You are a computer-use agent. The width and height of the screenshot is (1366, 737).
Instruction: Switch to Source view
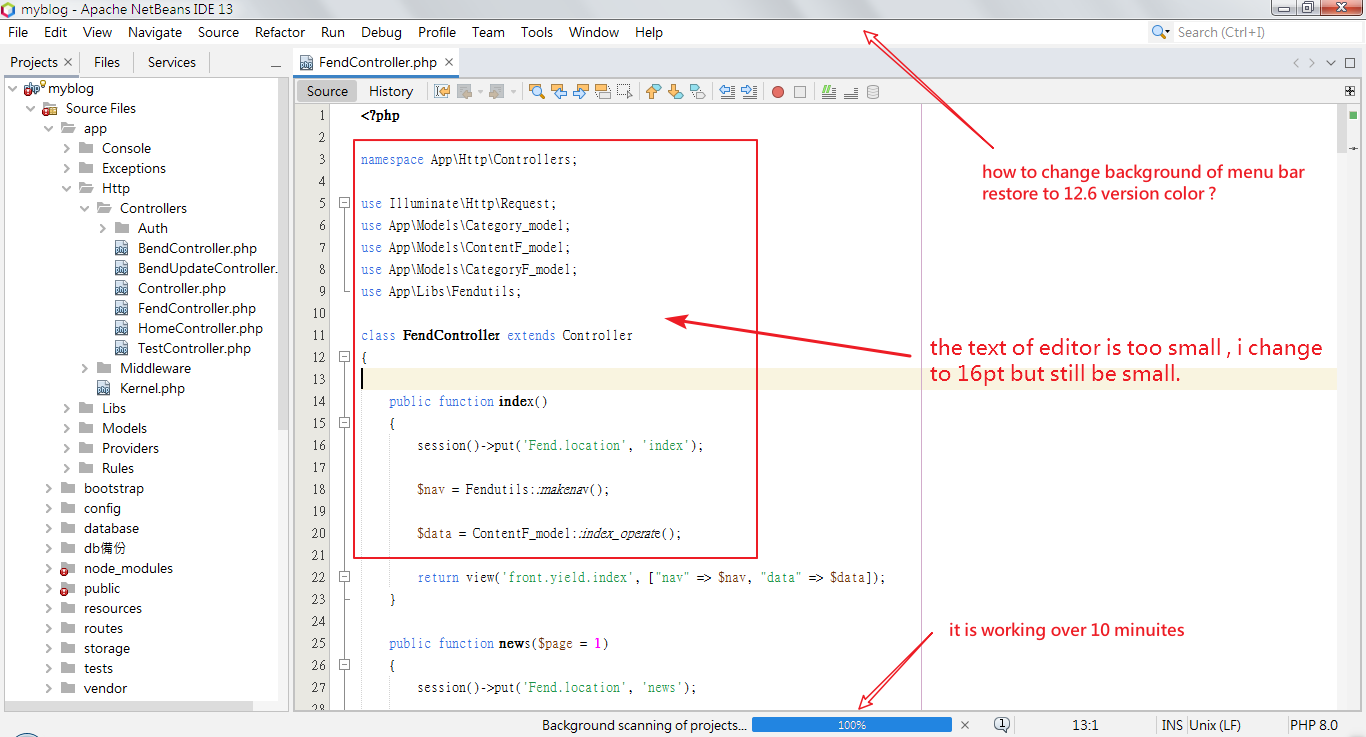click(x=327, y=91)
